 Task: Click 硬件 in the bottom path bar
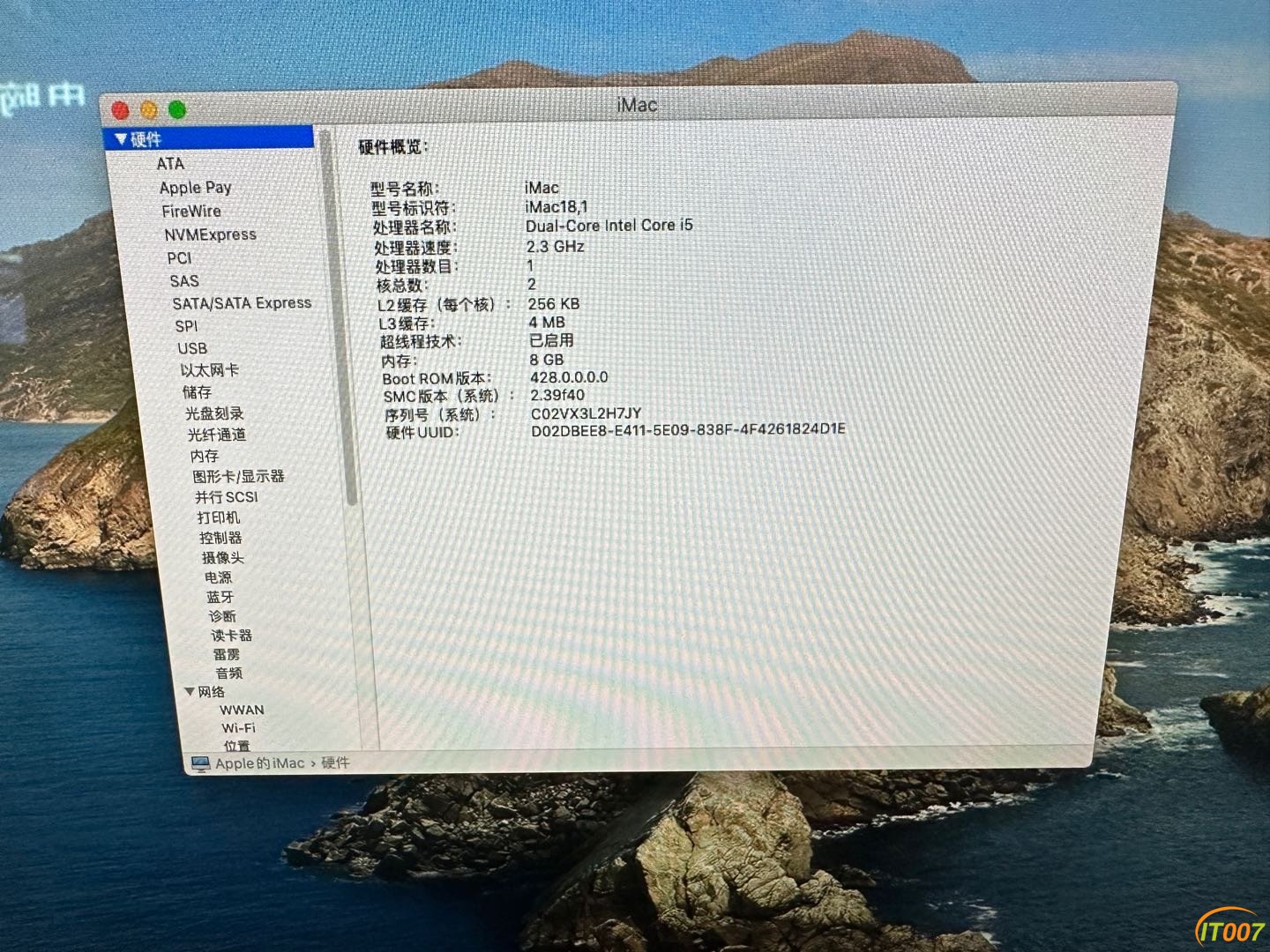(x=335, y=762)
